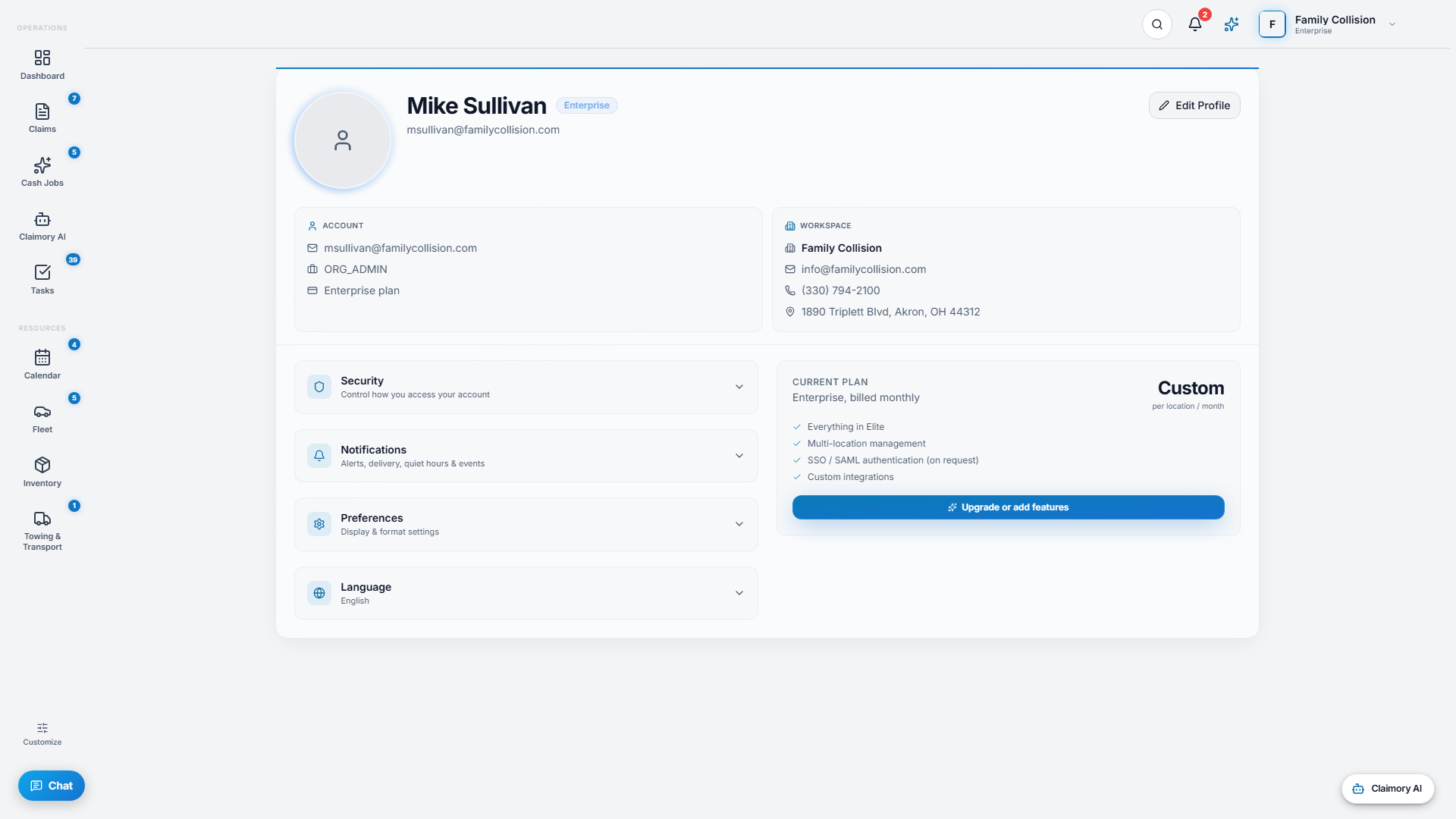
Task: Click the address 1890 Triplett Blvd
Action: click(x=890, y=312)
